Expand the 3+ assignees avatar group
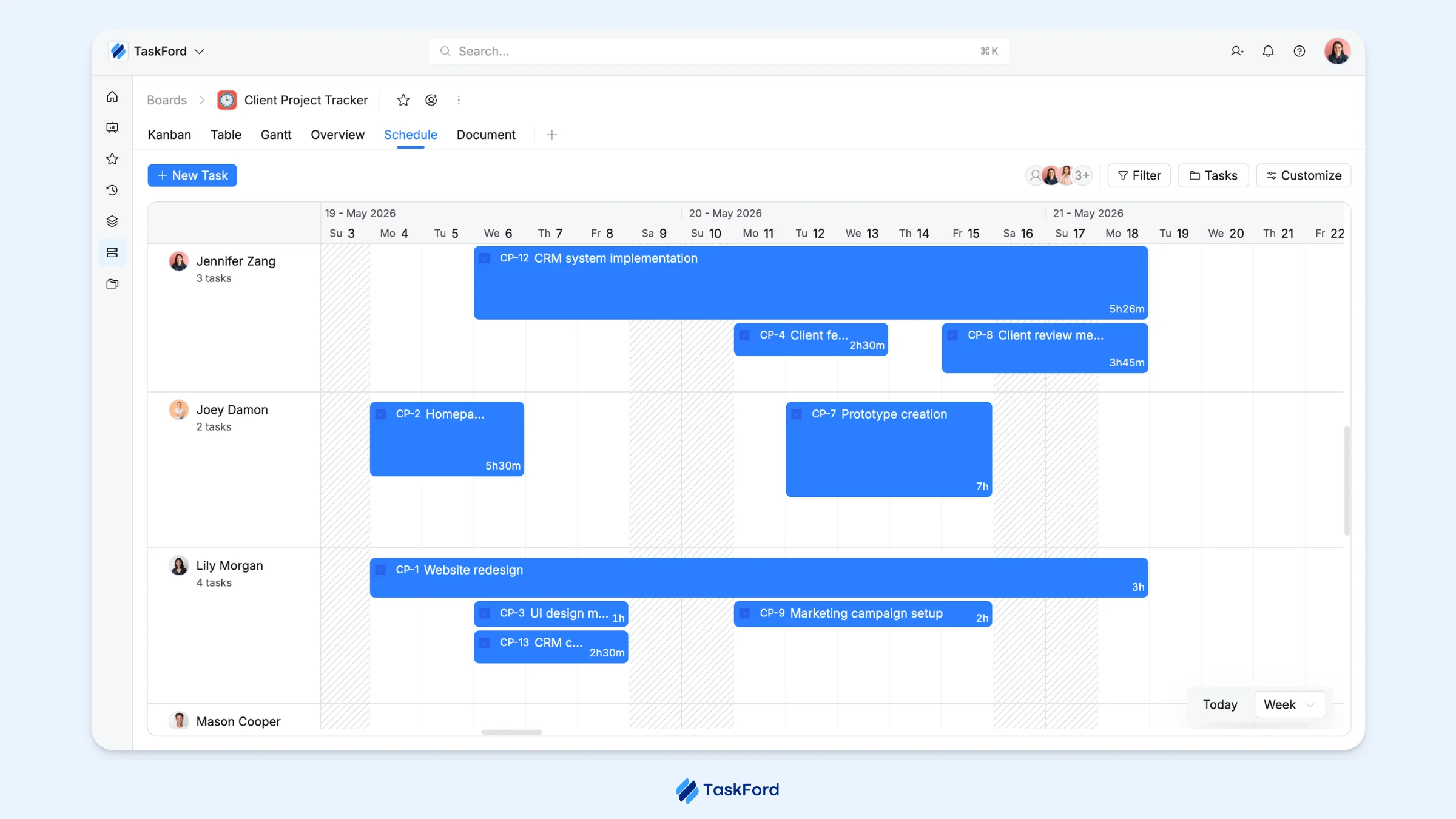Image resolution: width=1456 pixels, height=819 pixels. (x=1082, y=175)
